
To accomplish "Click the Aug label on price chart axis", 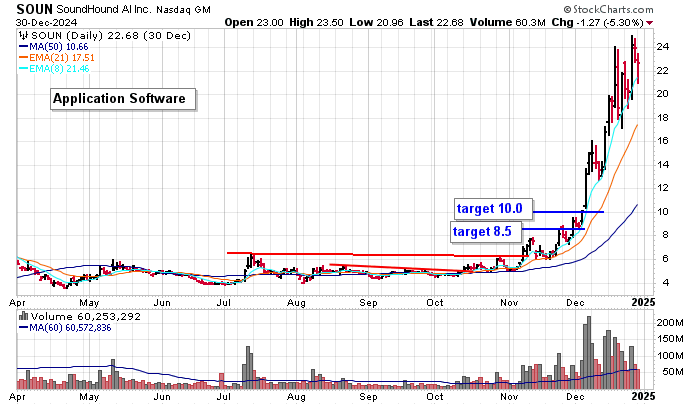I will [x=296, y=303].
